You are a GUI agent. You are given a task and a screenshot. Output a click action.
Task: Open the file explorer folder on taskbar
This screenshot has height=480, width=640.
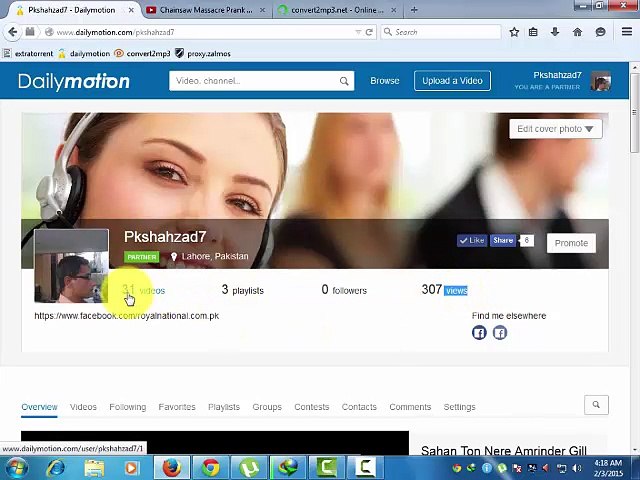point(94,468)
